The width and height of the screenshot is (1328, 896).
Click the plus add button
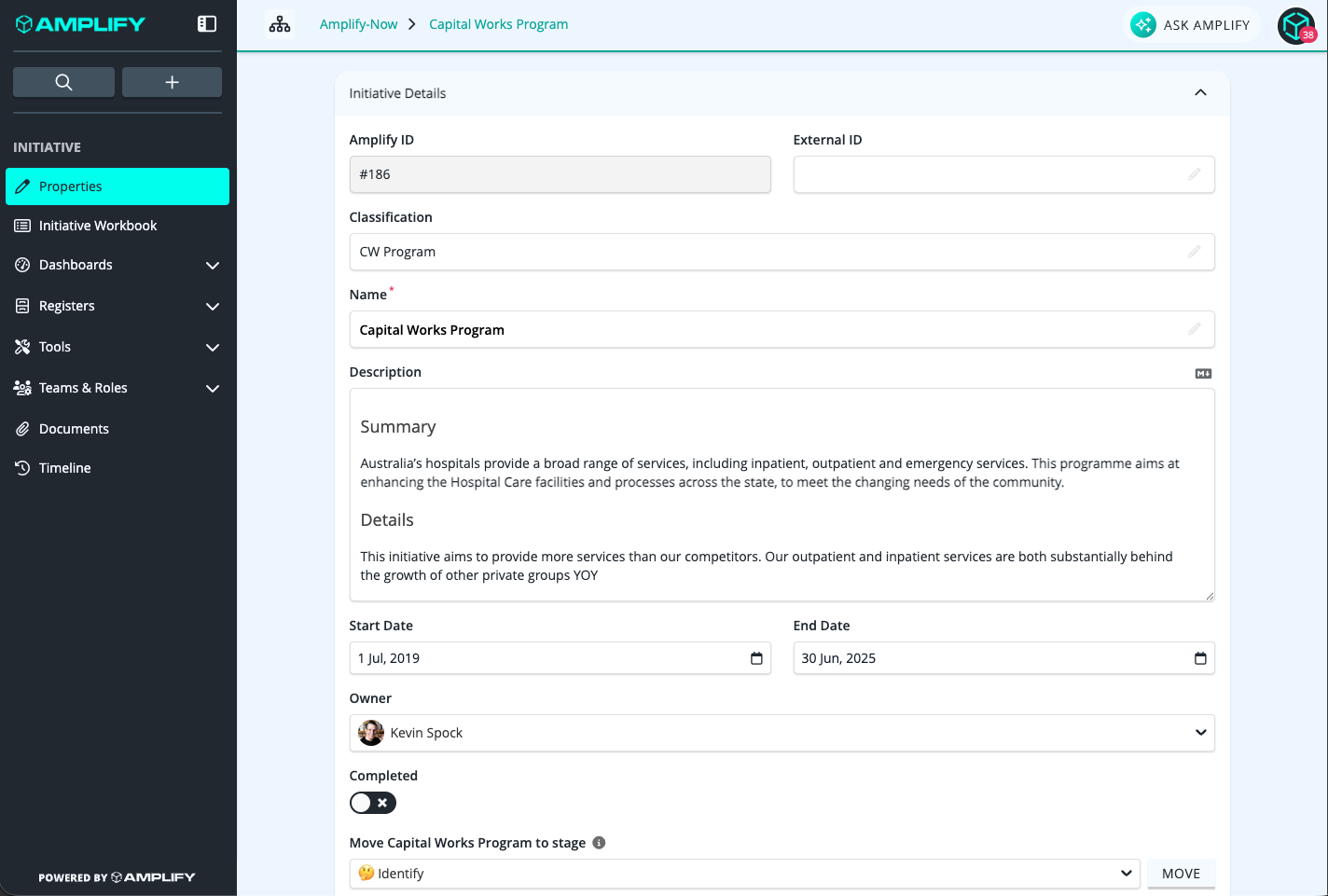tap(172, 82)
